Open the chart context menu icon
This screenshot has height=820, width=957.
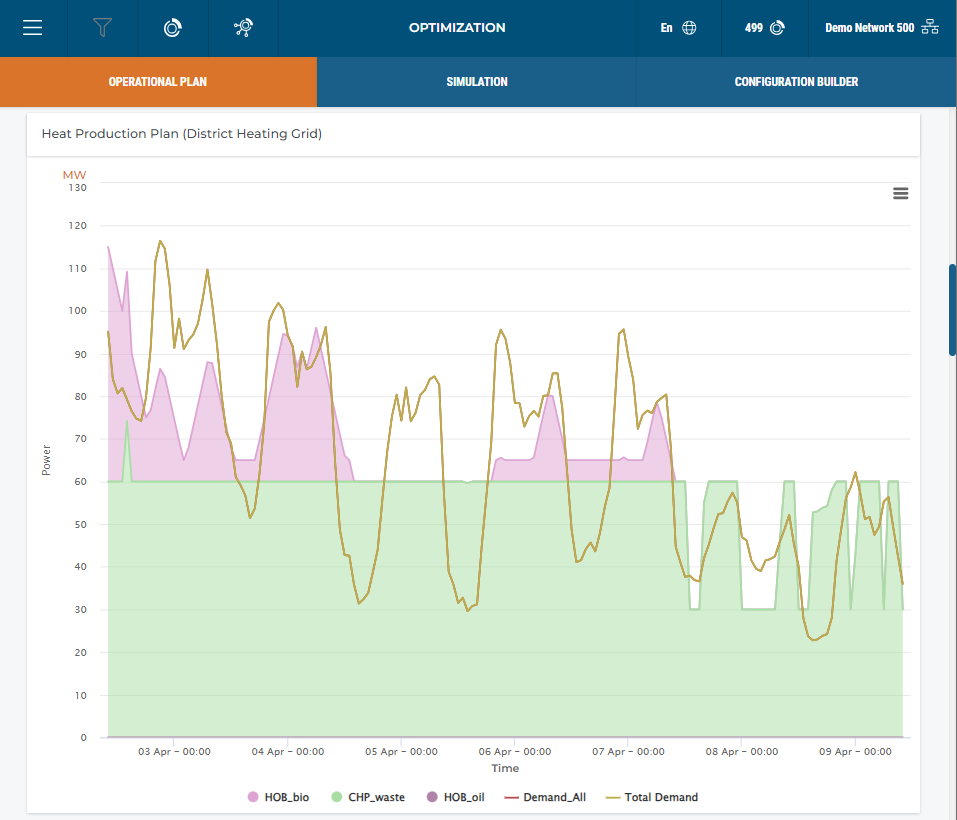(x=900, y=193)
